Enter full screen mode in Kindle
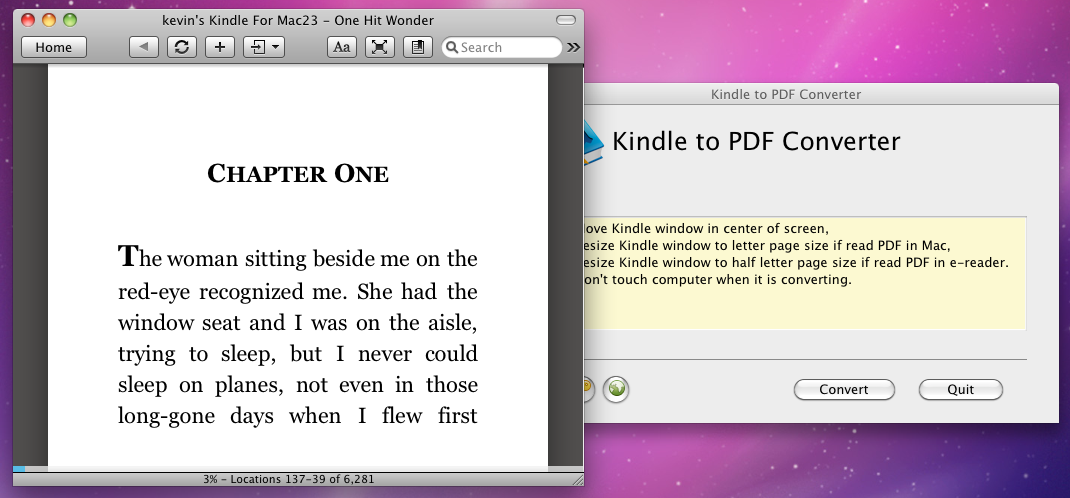The image size is (1070, 498). pyautogui.click(x=380, y=47)
